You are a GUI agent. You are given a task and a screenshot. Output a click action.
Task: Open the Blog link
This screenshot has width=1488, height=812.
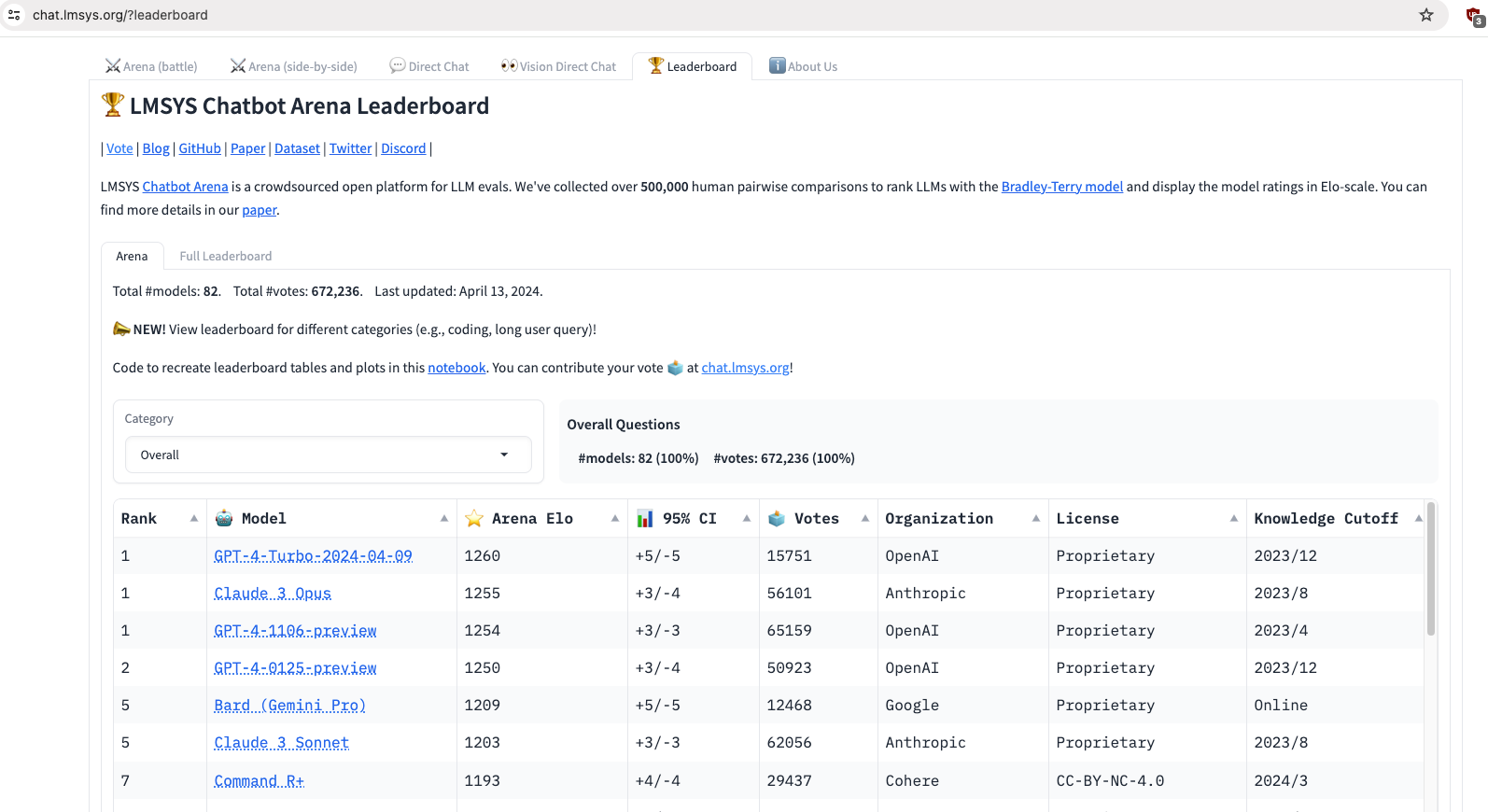156,148
